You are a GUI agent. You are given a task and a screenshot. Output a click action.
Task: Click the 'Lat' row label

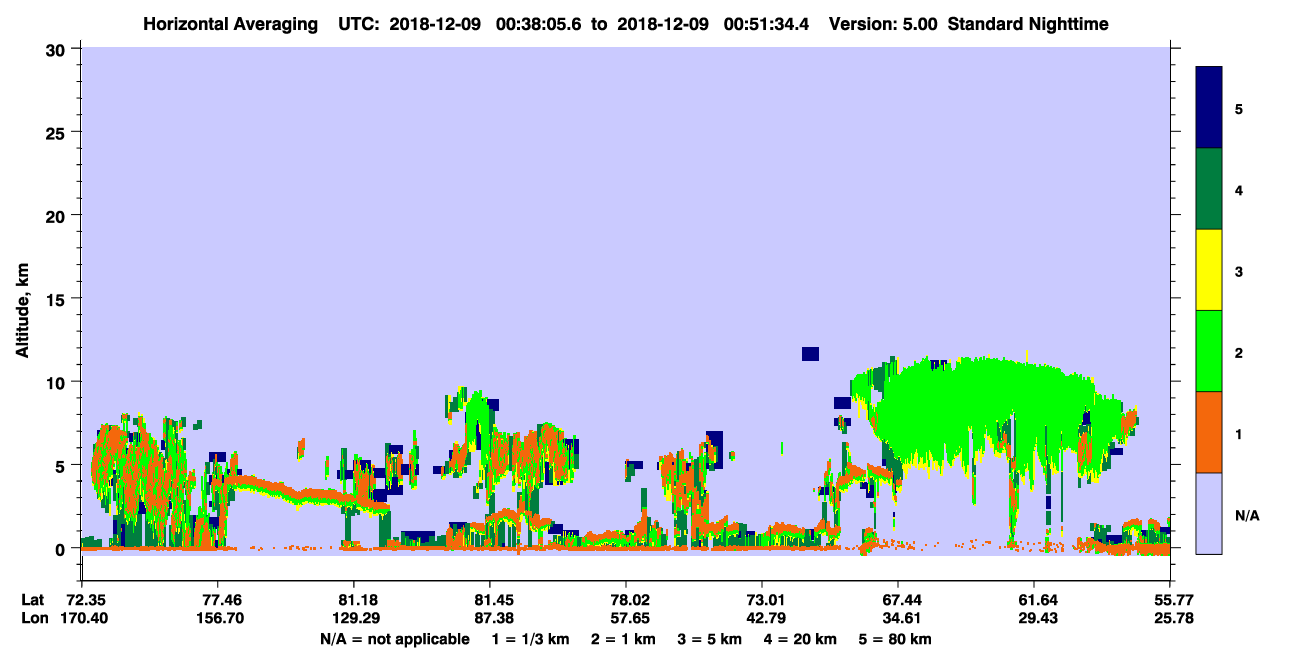[33, 600]
